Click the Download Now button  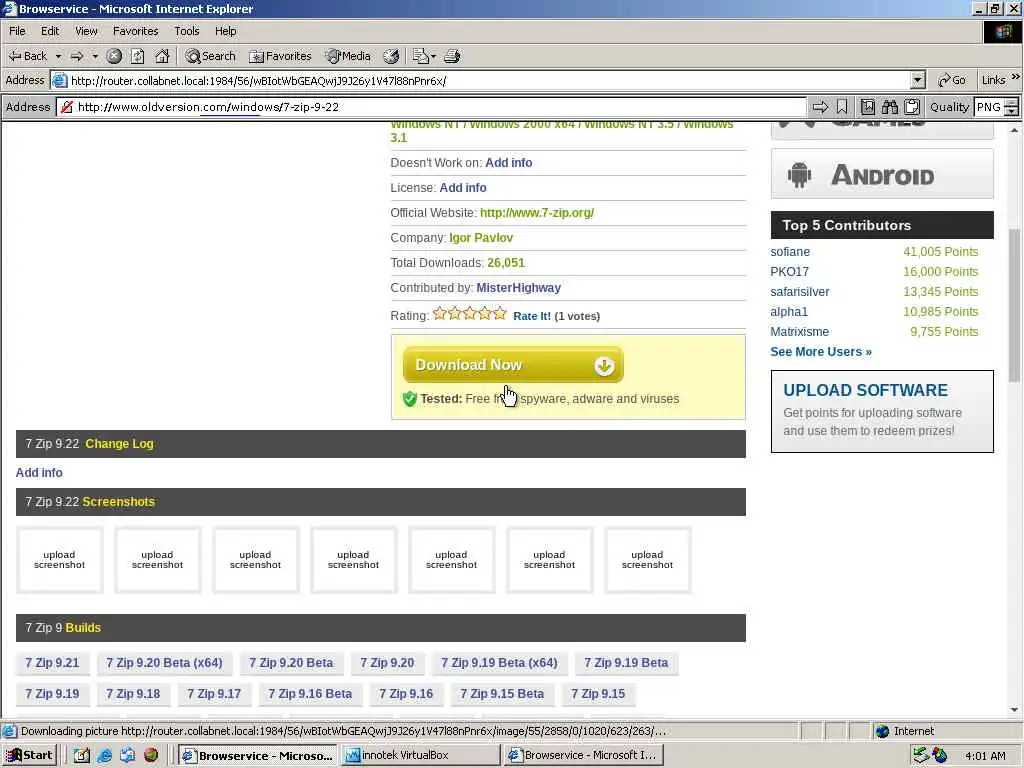(x=513, y=364)
